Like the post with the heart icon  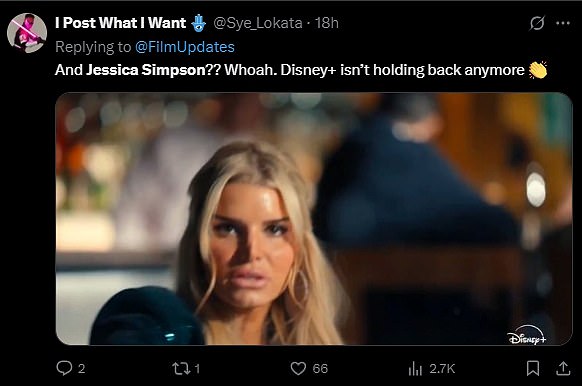pos(298,369)
